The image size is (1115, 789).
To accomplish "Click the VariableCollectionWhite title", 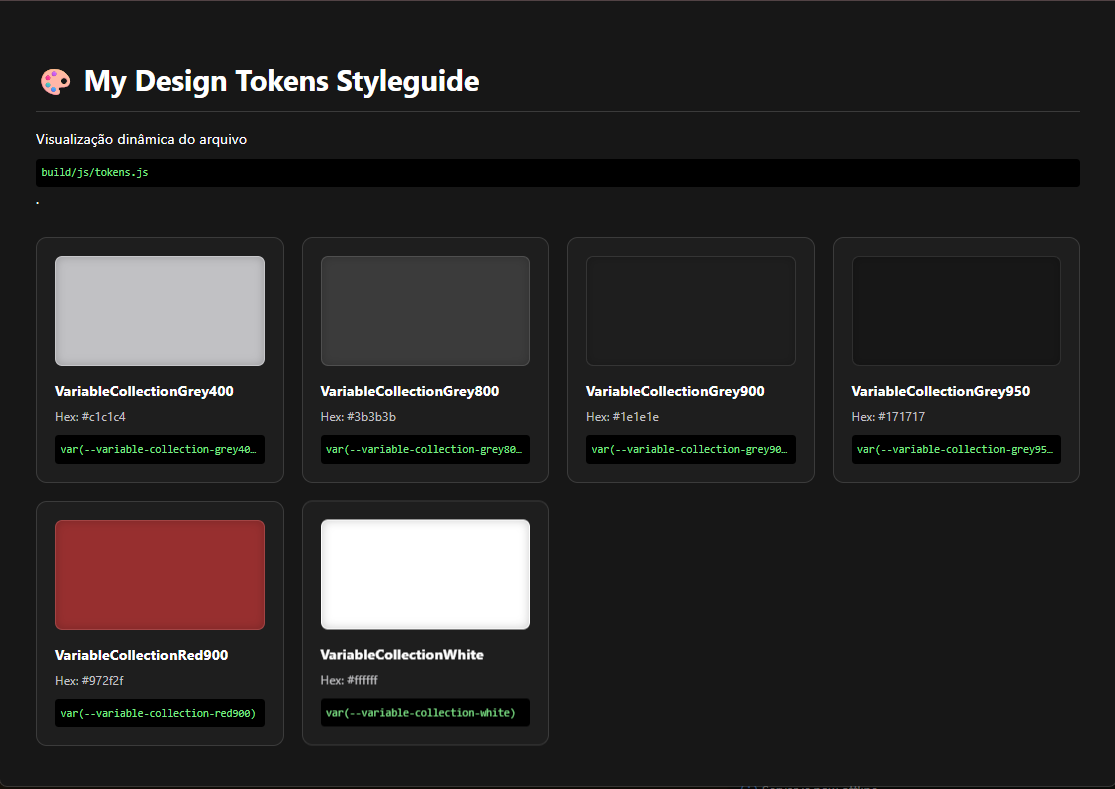I will point(402,655).
